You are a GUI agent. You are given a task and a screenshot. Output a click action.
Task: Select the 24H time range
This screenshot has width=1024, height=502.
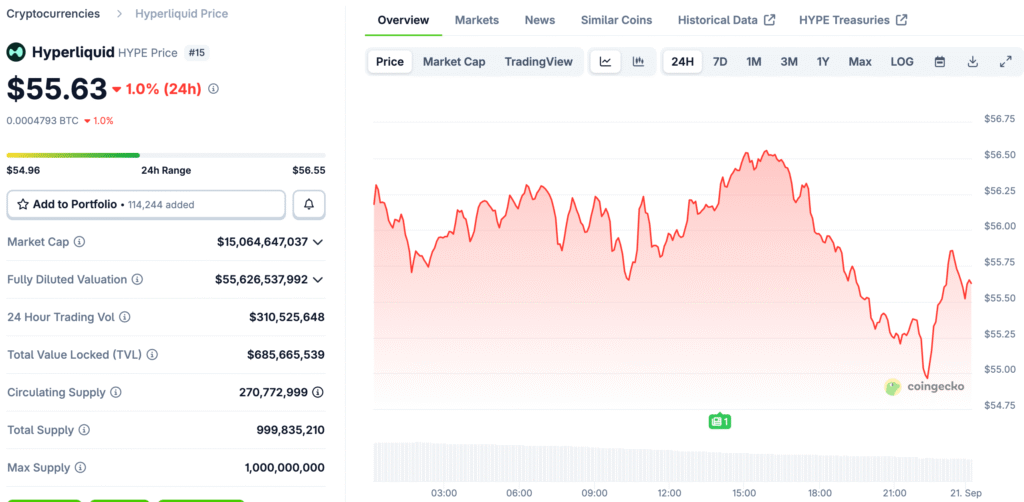[x=682, y=62]
